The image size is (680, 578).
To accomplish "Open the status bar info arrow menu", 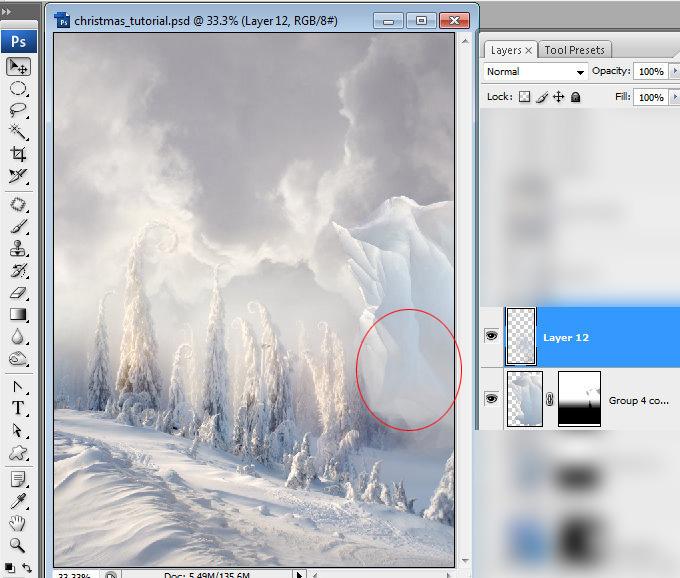I will (x=299, y=575).
